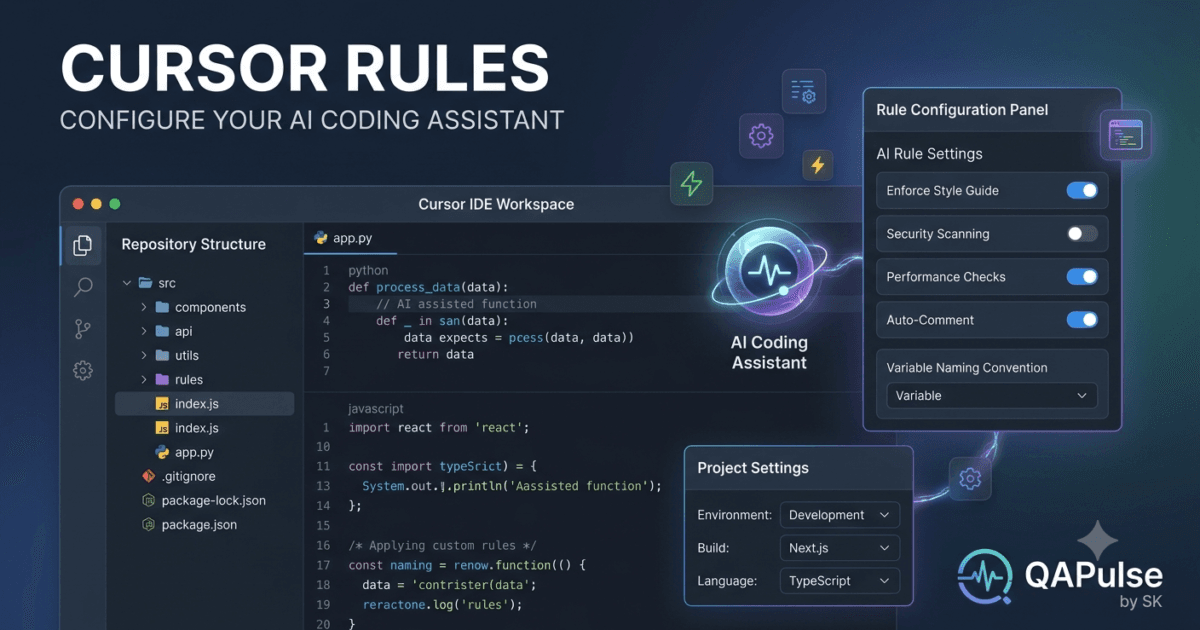Click the Cursor IDE Workspace window title
This screenshot has height=630, width=1200.
pyautogui.click(x=496, y=204)
